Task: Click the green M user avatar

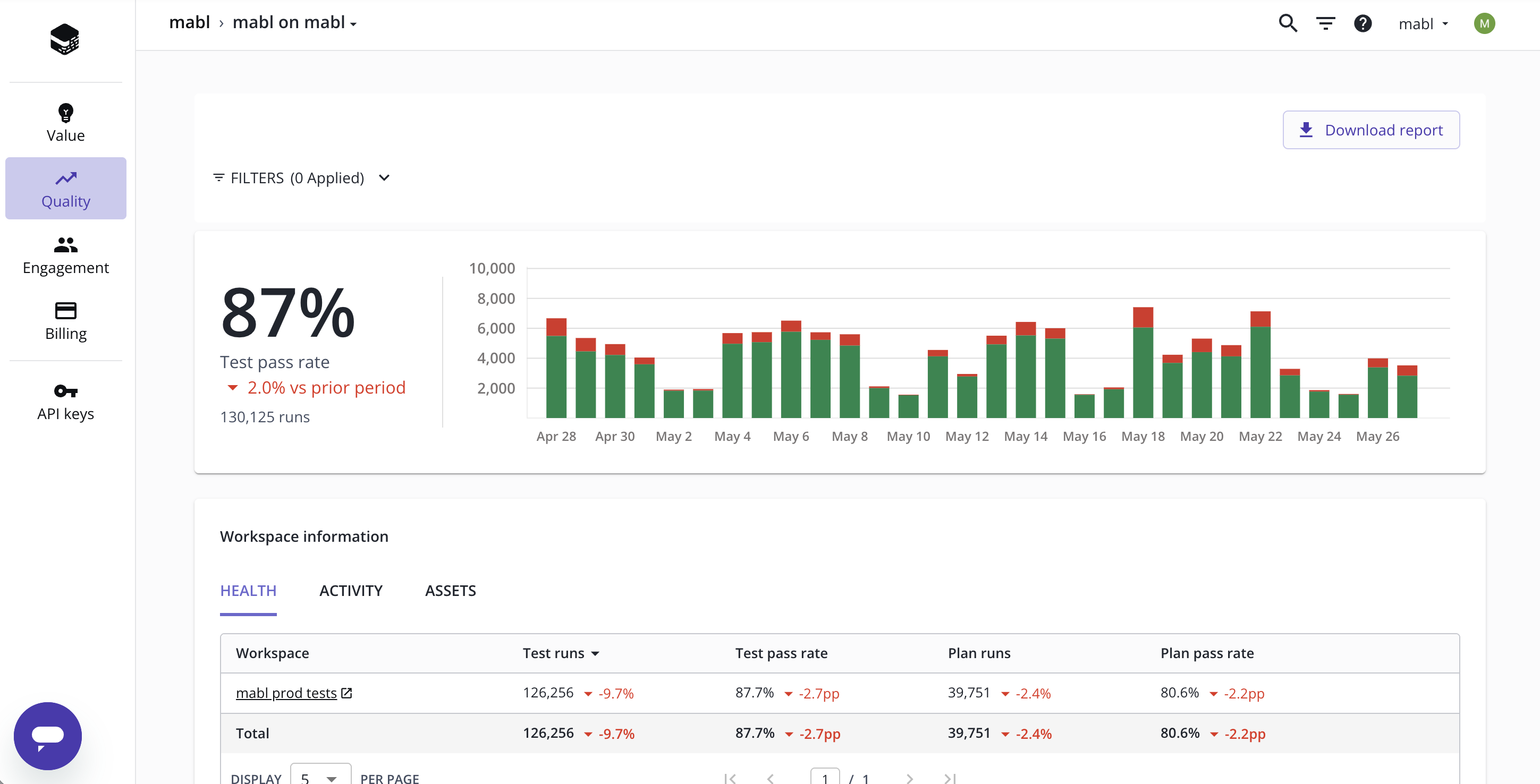Action: click(x=1484, y=24)
